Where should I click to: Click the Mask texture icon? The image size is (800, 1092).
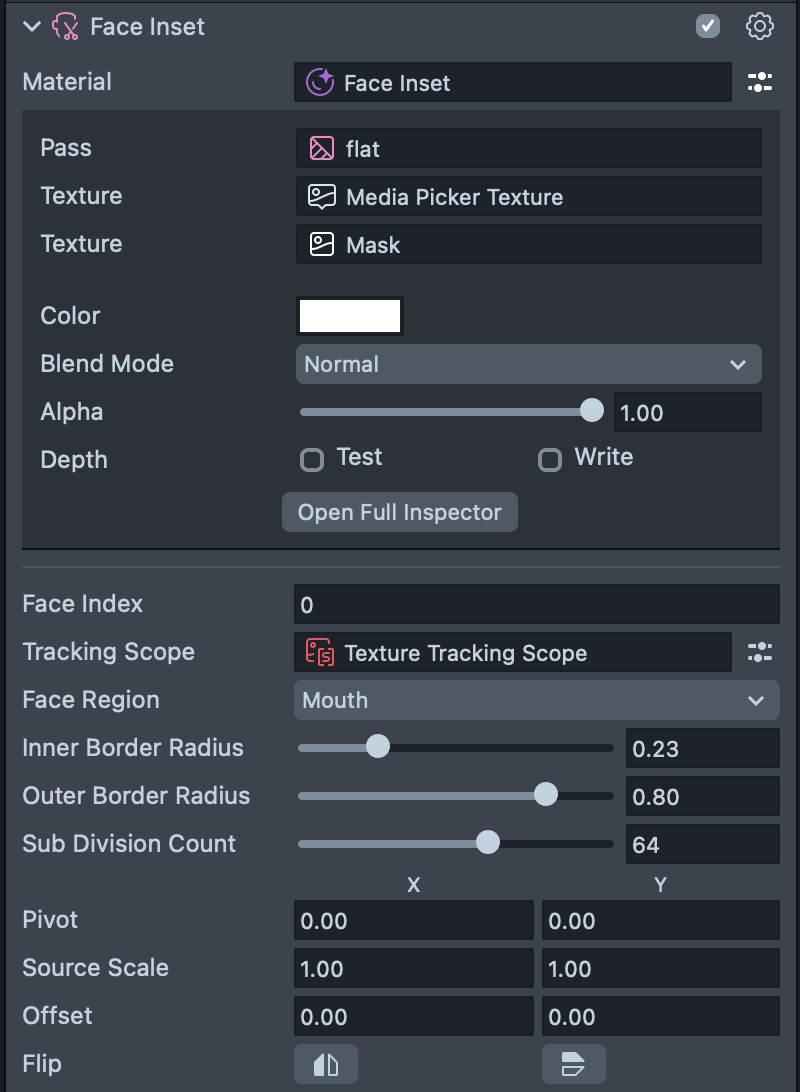pyautogui.click(x=321, y=245)
